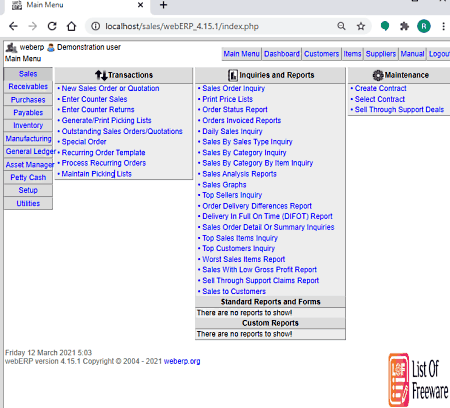Select the Utilities module
The height and width of the screenshot is (408, 450).
tap(28, 204)
